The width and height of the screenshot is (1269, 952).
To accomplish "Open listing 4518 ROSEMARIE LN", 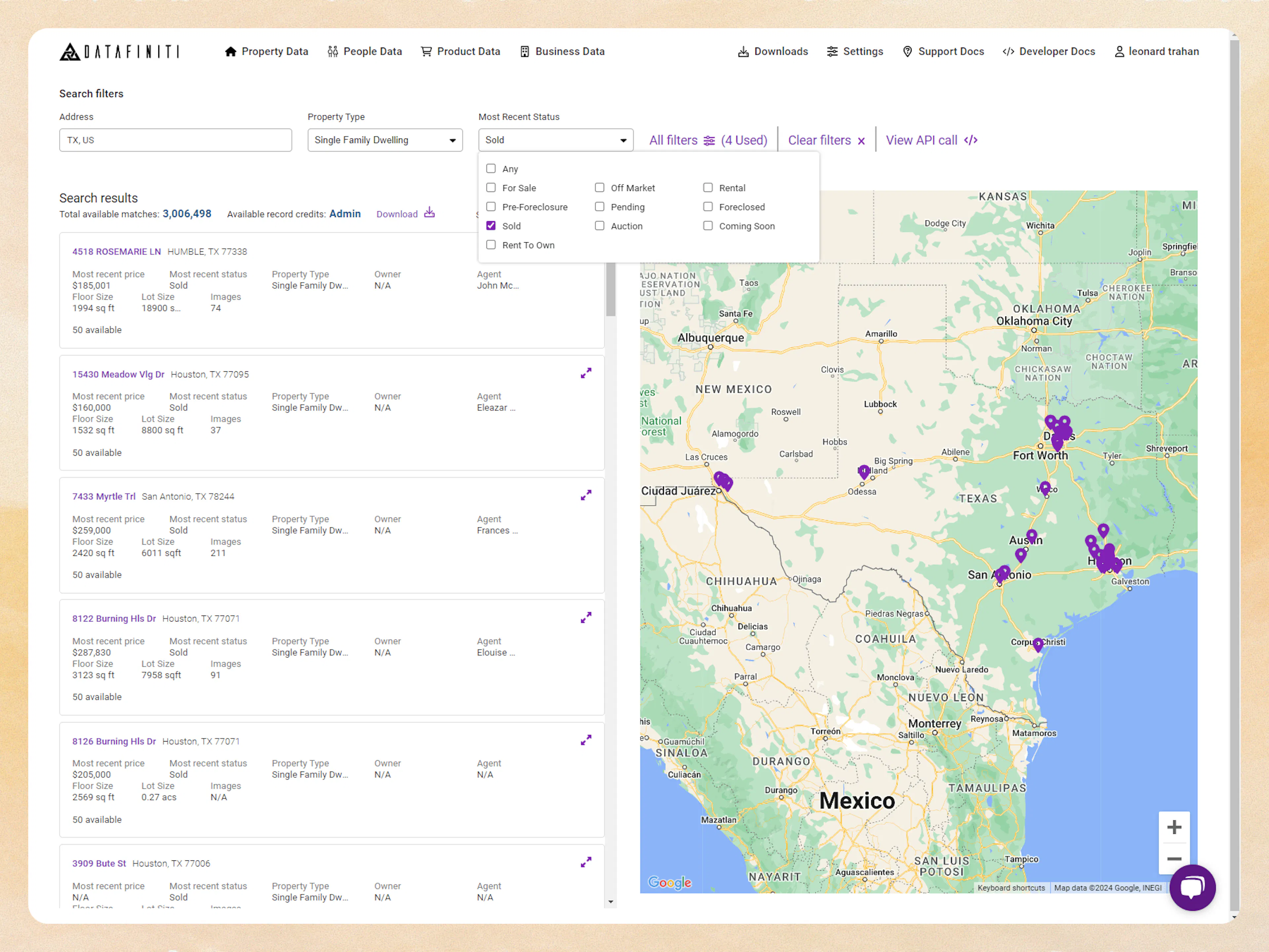I will coord(116,251).
